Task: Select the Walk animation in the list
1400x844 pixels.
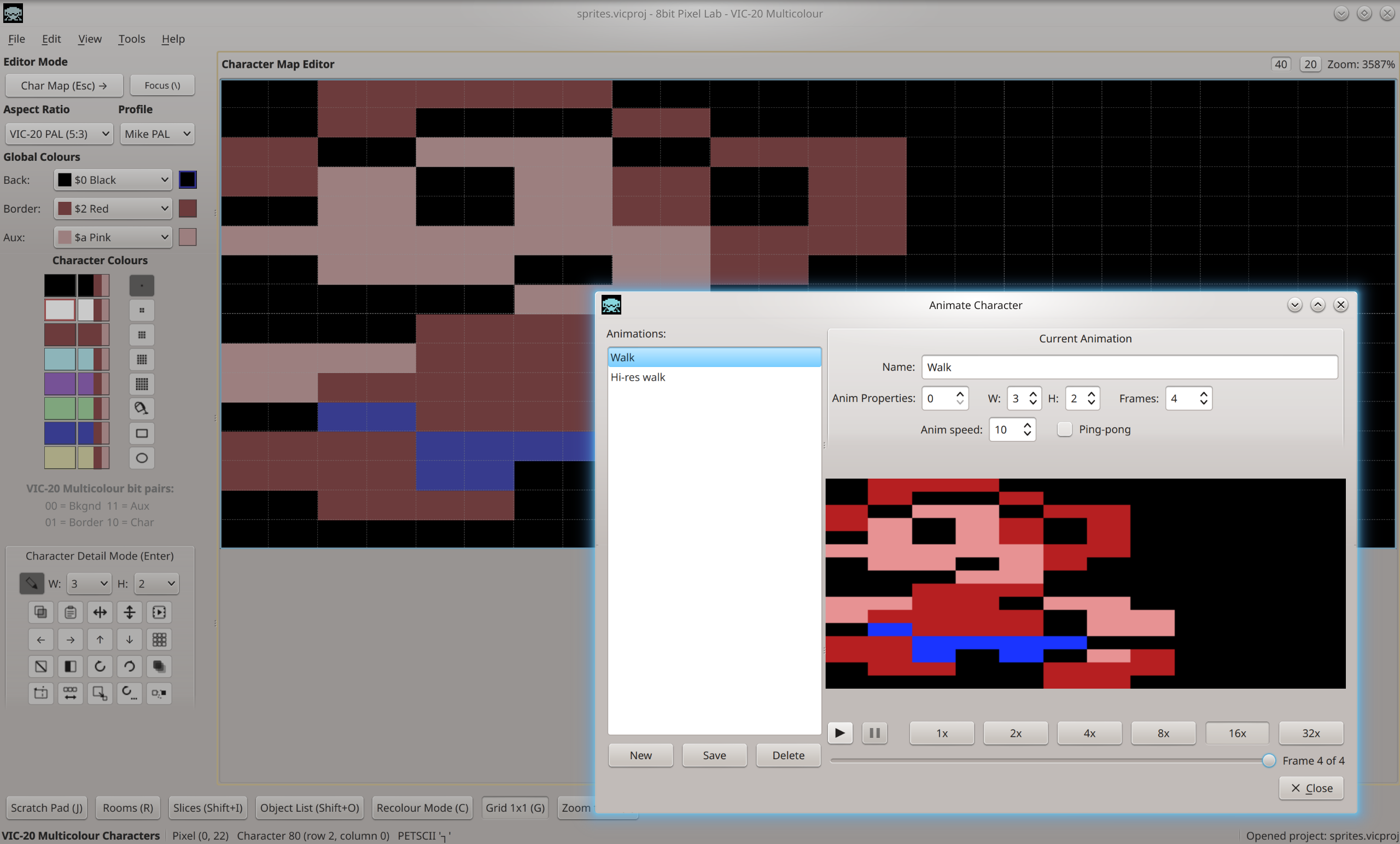Action: (714, 358)
